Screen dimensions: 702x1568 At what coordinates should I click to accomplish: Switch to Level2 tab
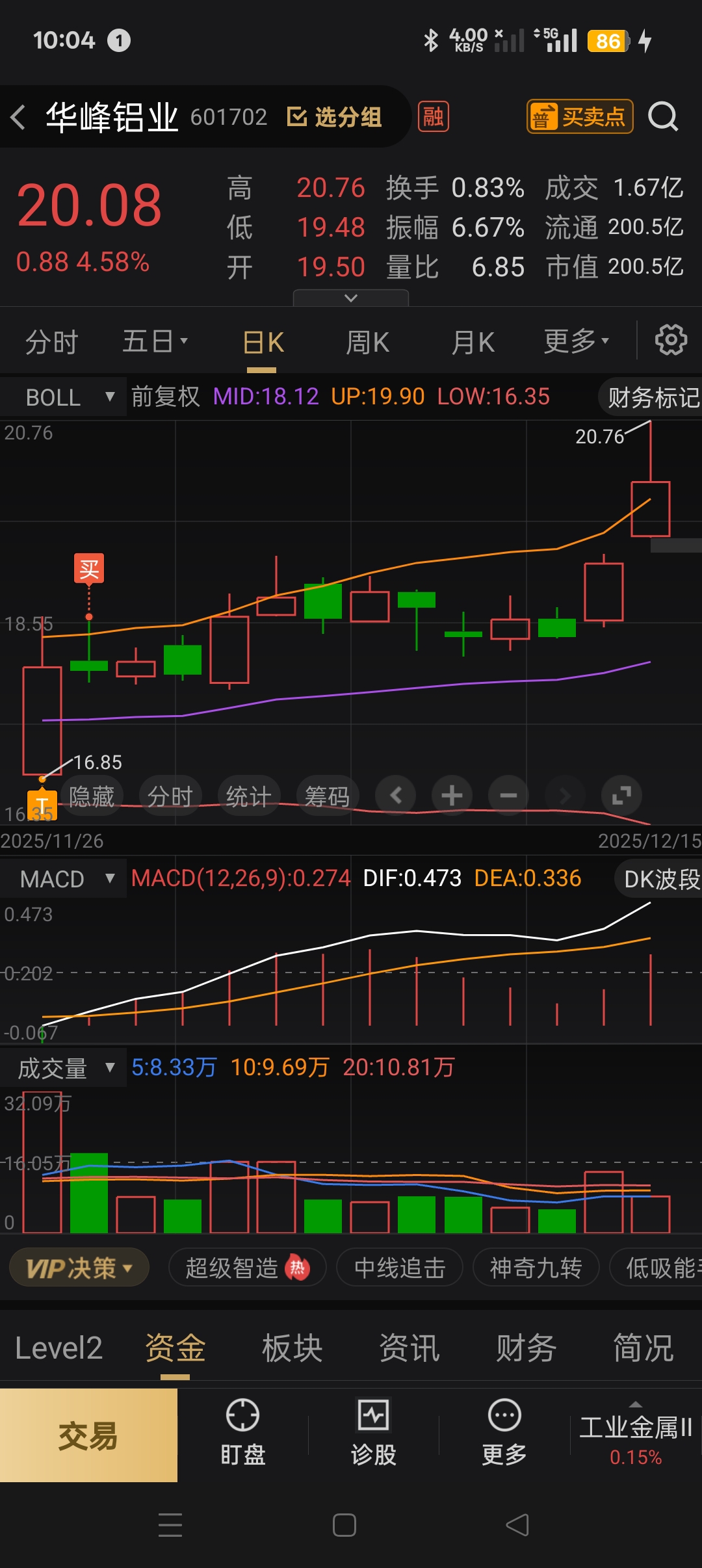click(58, 1348)
